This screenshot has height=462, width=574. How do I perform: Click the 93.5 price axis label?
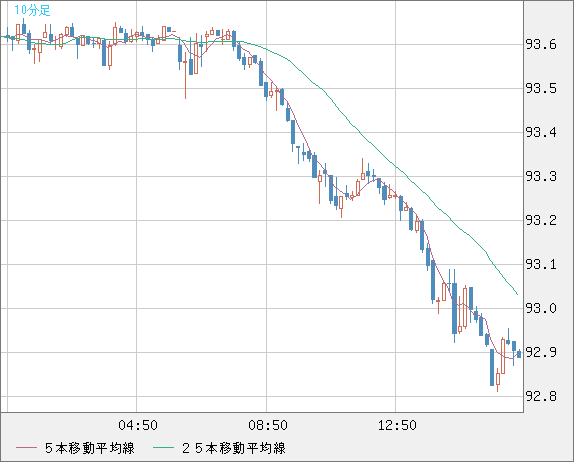[541, 89]
